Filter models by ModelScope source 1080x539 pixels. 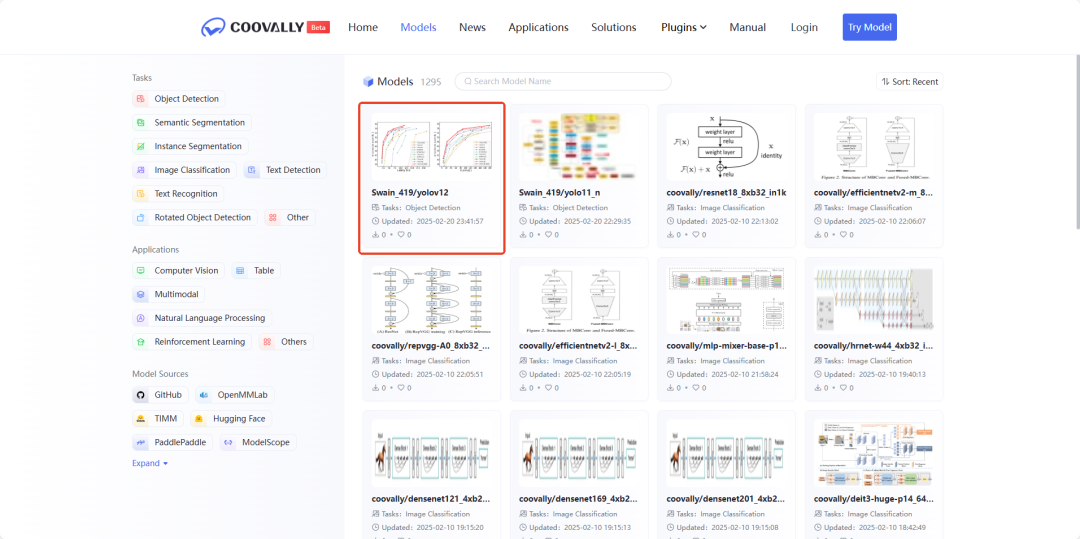pyautogui.click(x=258, y=443)
